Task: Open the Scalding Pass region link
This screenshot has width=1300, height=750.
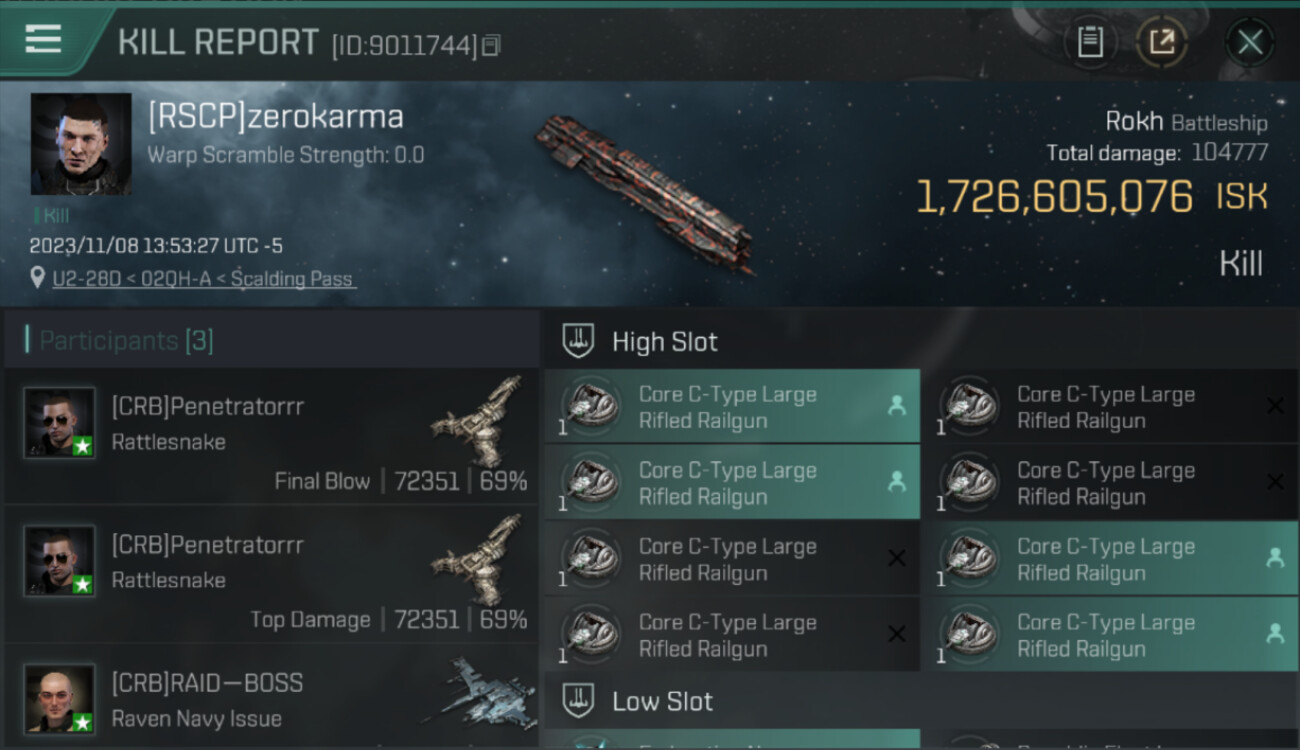Action: point(292,279)
